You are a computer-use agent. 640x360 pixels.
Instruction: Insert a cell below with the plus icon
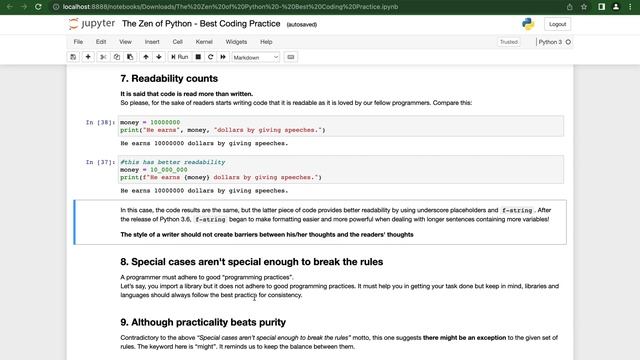tap(88, 57)
